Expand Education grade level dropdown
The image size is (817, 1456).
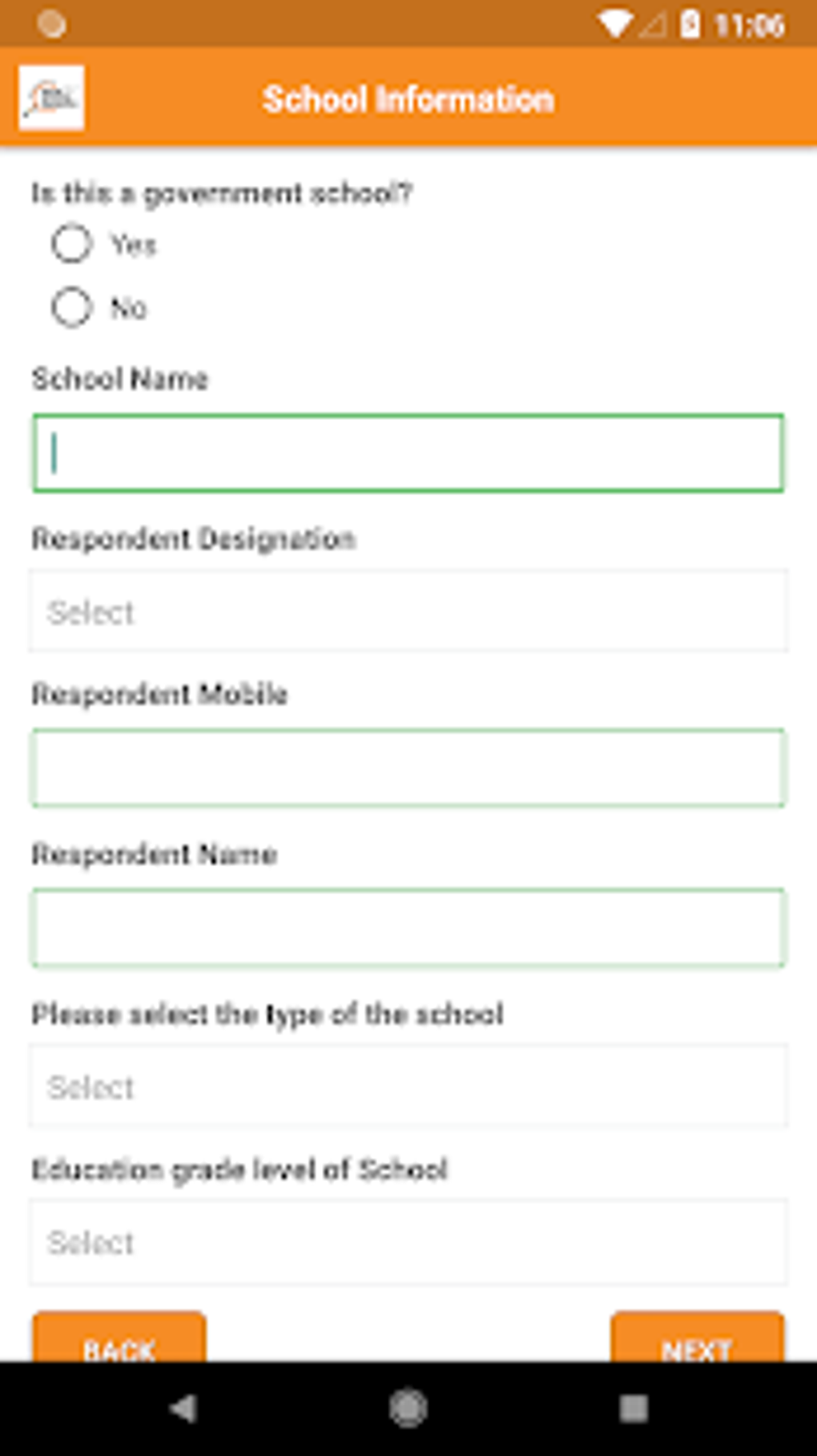tap(408, 1242)
